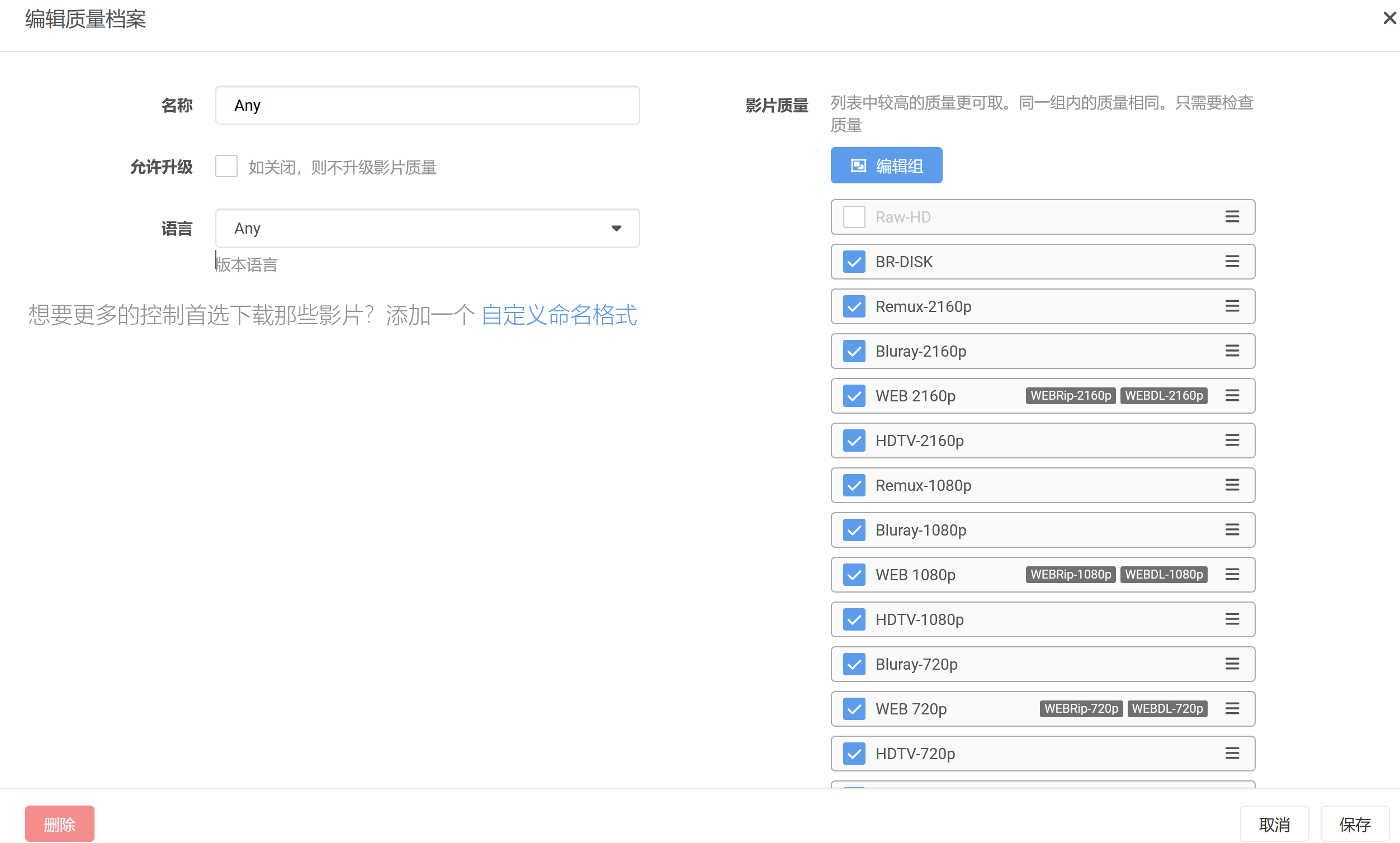The height and width of the screenshot is (843, 1400).
Task: Click the WEBRip-1080p tag
Action: click(1071, 574)
